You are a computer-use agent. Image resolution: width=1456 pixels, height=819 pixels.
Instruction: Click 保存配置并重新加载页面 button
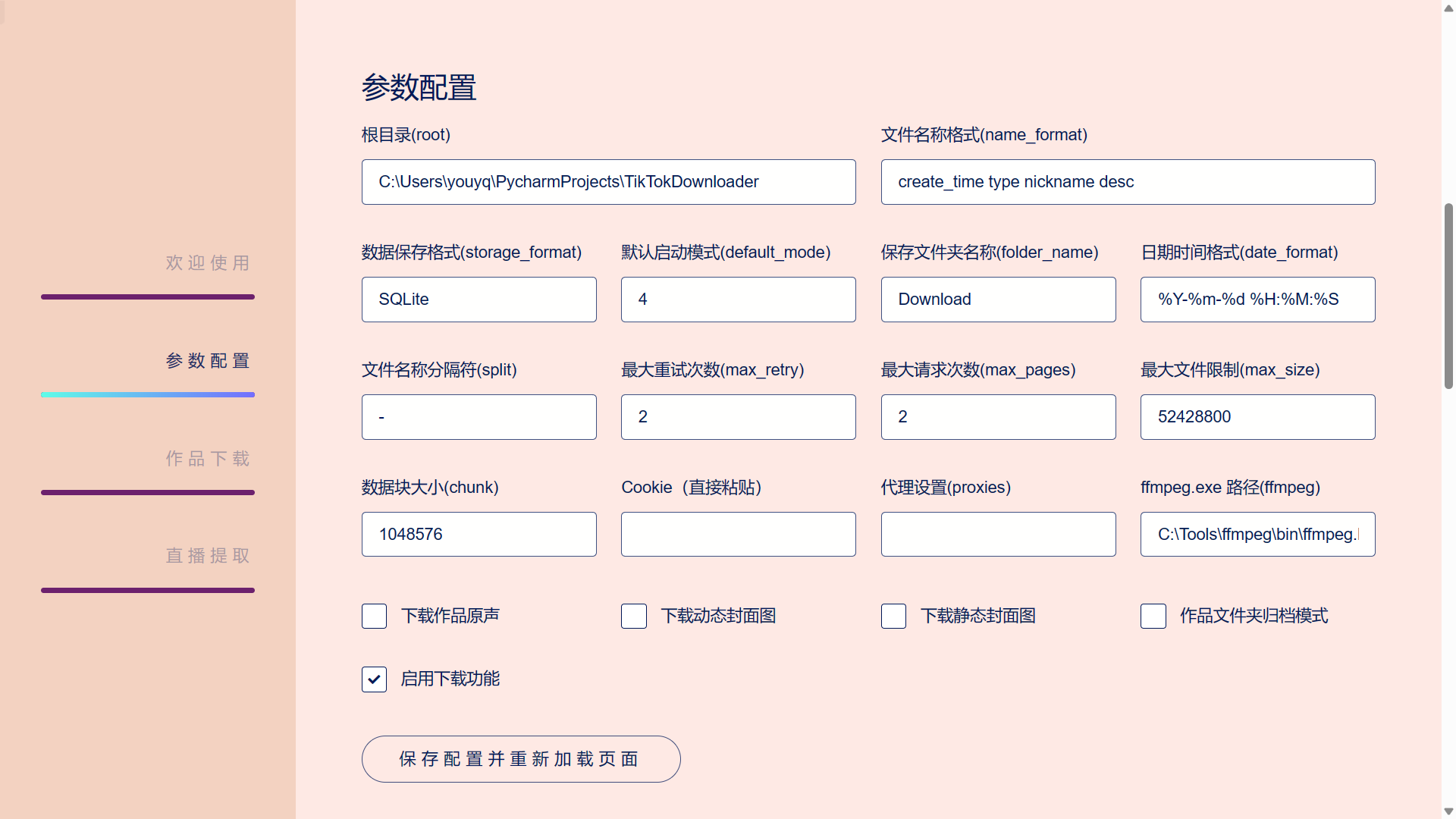click(521, 759)
